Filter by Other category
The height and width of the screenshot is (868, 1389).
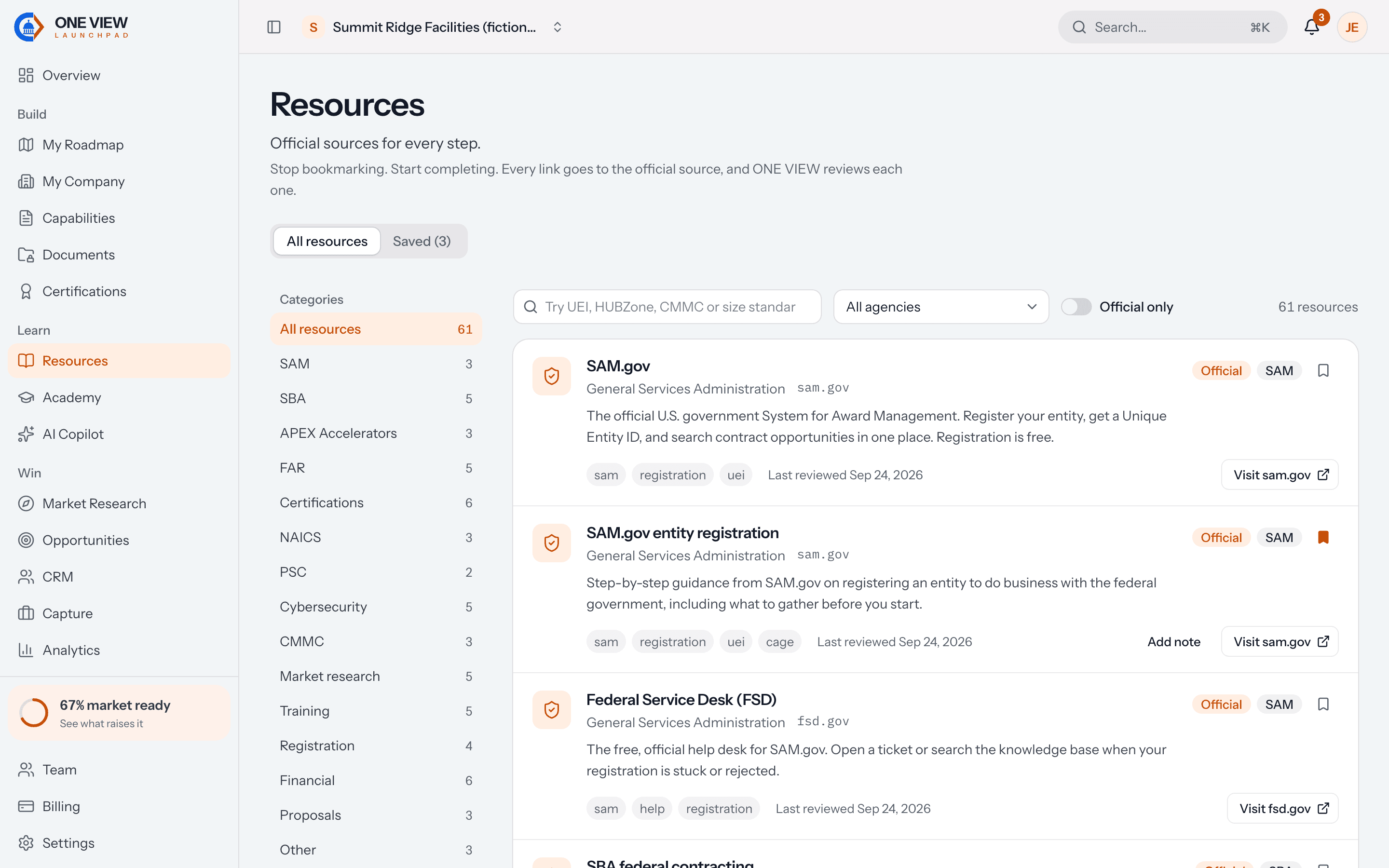point(376,850)
